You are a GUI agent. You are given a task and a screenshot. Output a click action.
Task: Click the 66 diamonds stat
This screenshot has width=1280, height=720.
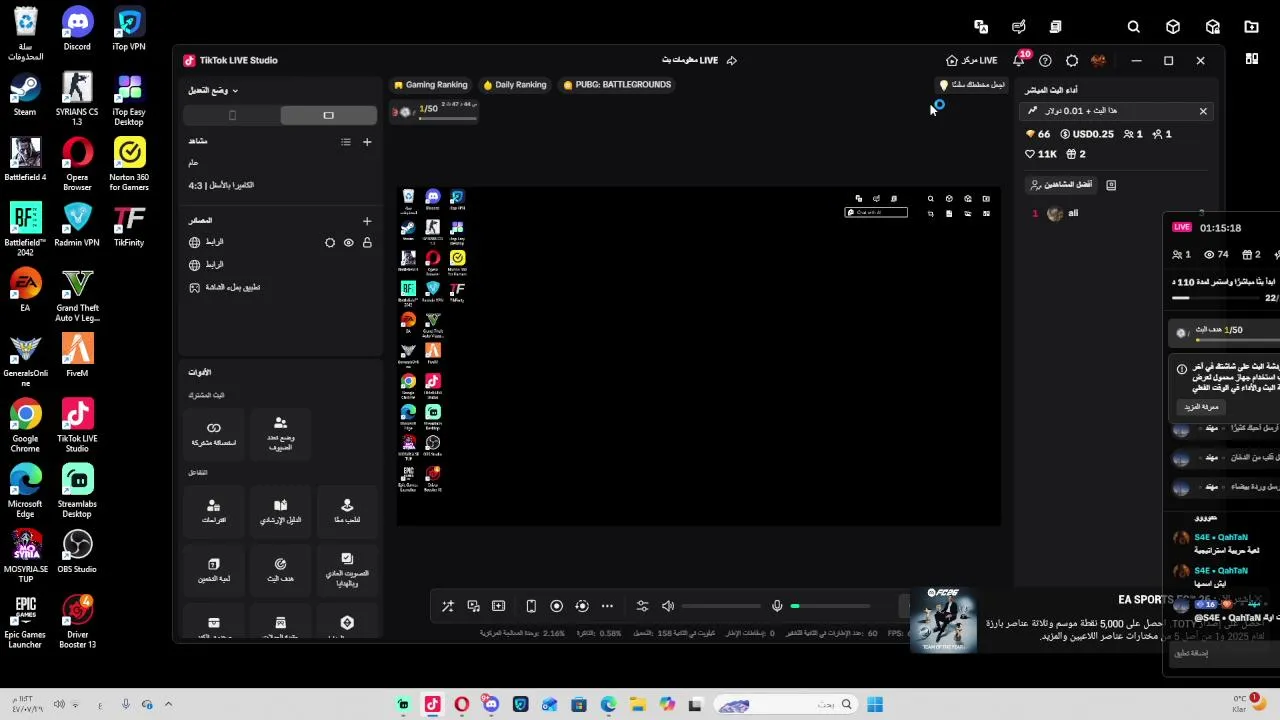coord(1038,134)
